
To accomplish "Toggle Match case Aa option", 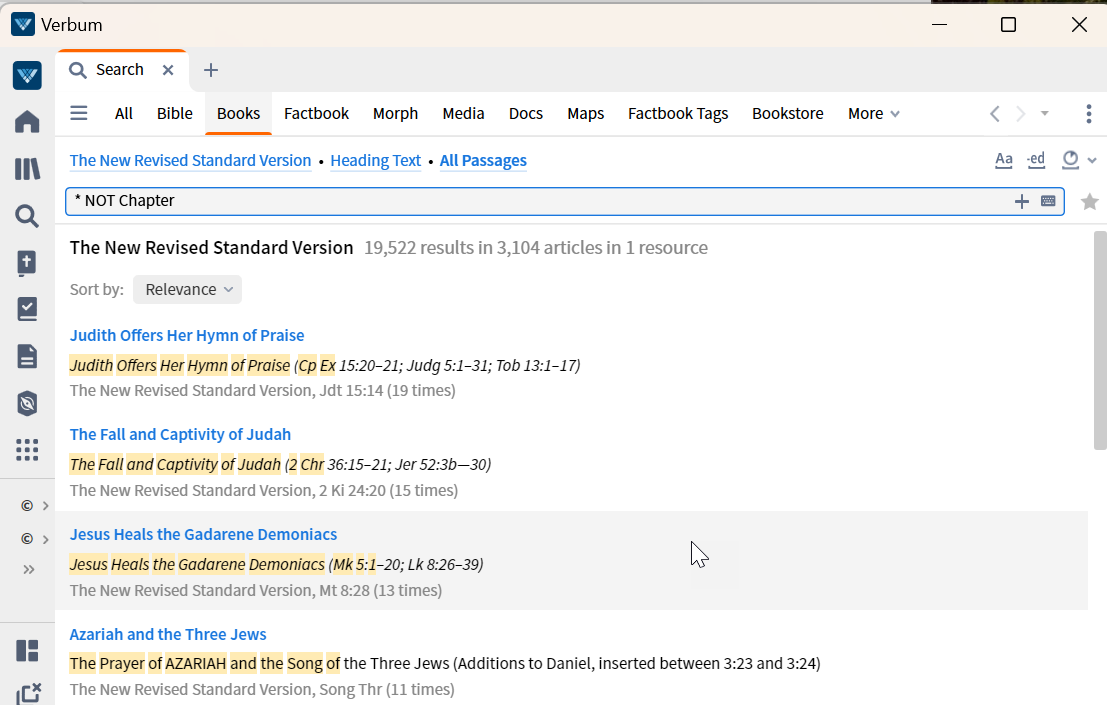I will pyautogui.click(x=1003, y=160).
